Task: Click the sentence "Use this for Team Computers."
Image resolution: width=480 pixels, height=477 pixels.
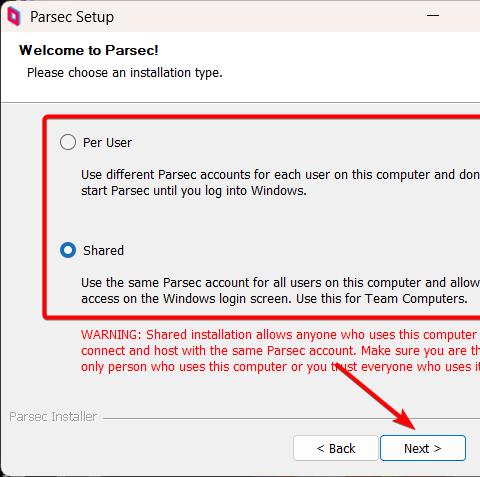Action: click(382, 299)
